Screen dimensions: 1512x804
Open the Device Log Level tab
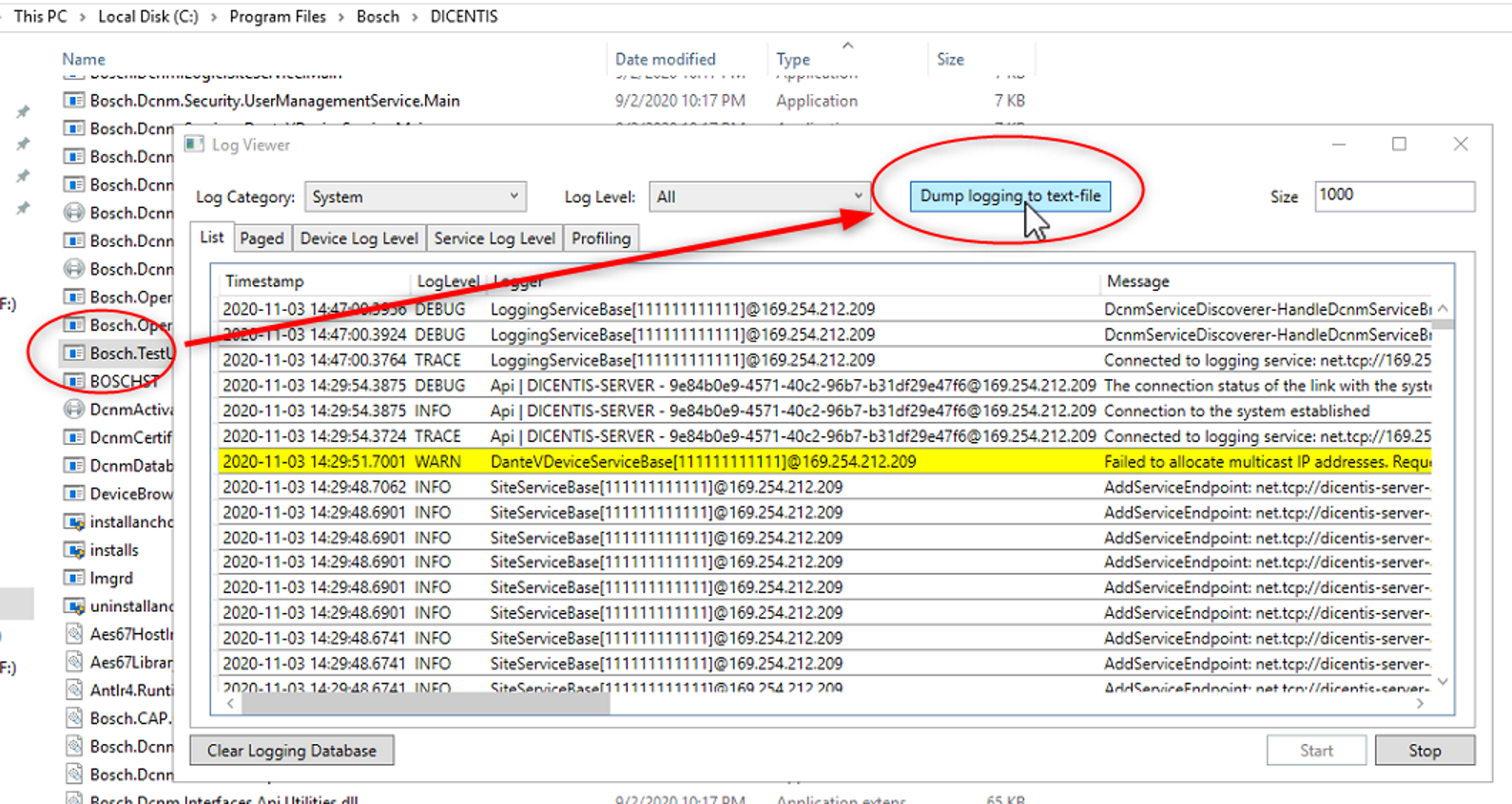click(359, 239)
